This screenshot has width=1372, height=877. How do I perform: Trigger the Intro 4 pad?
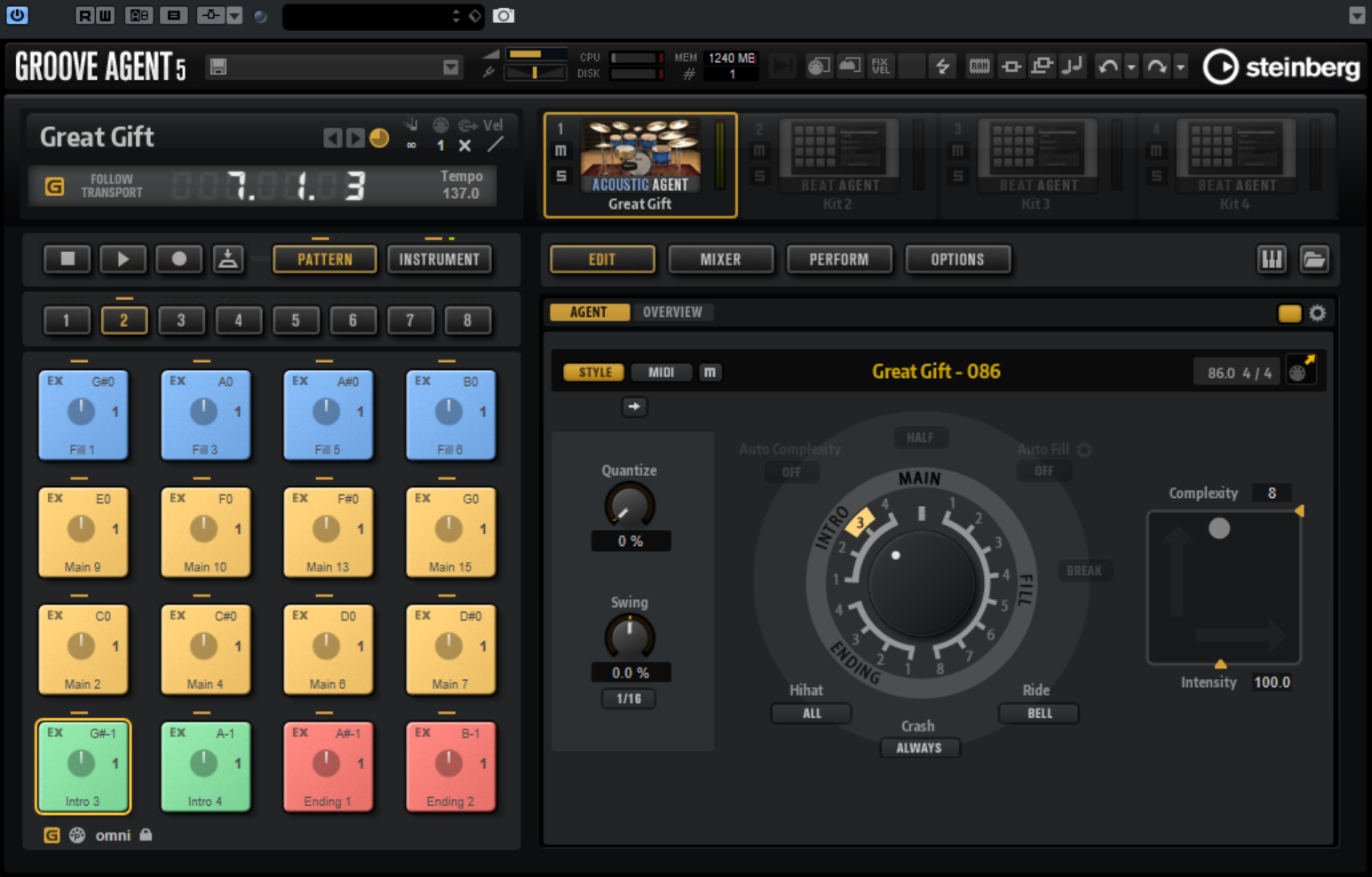205,766
